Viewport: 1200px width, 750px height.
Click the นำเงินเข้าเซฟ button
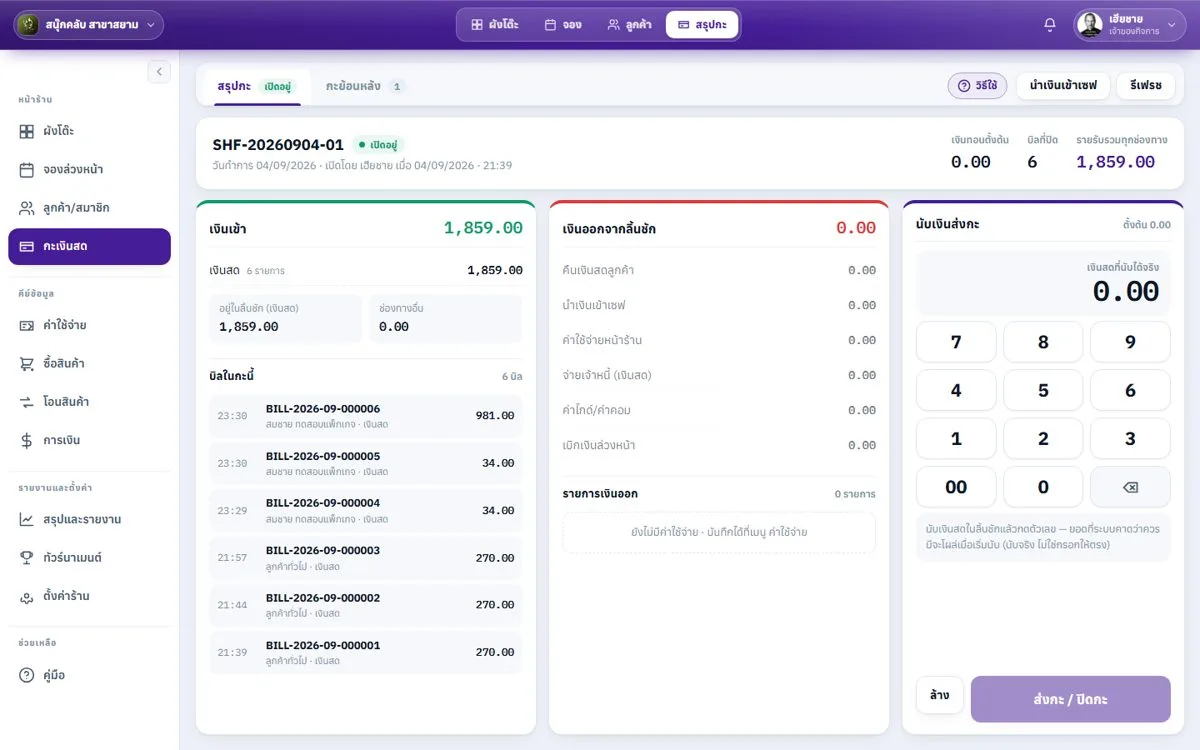click(x=1063, y=86)
